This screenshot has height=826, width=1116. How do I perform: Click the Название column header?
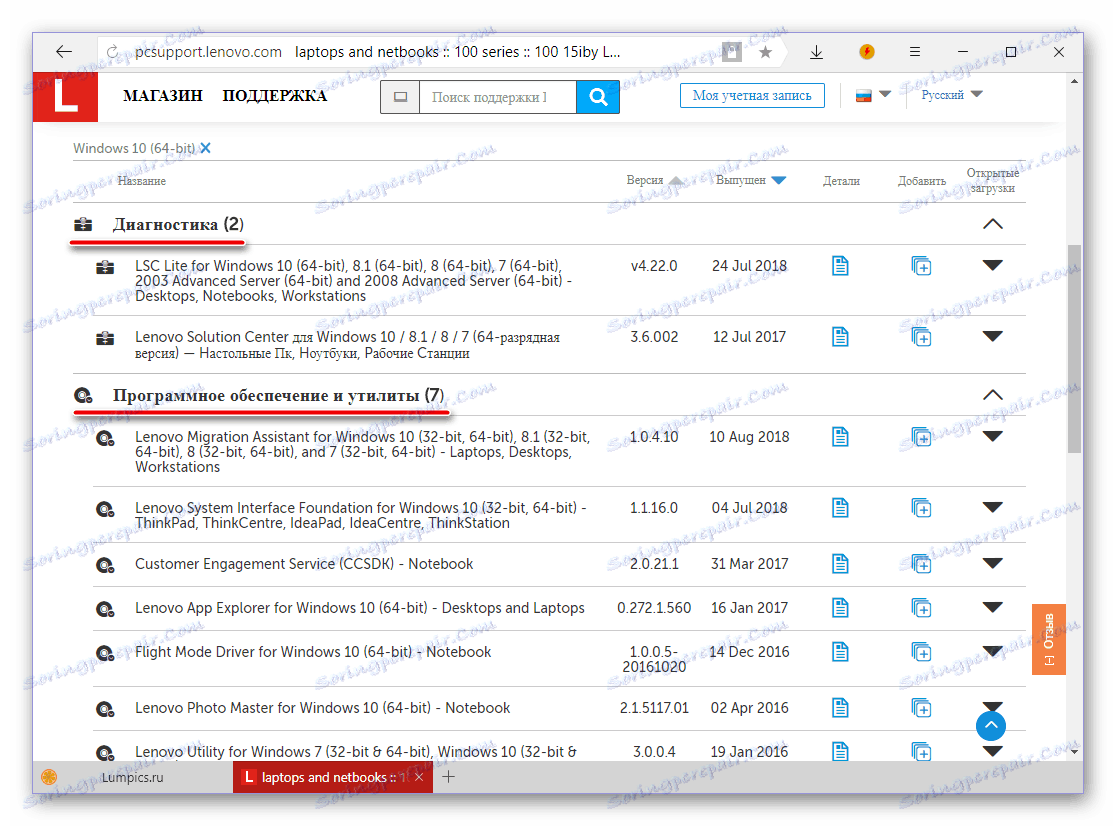(x=142, y=181)
